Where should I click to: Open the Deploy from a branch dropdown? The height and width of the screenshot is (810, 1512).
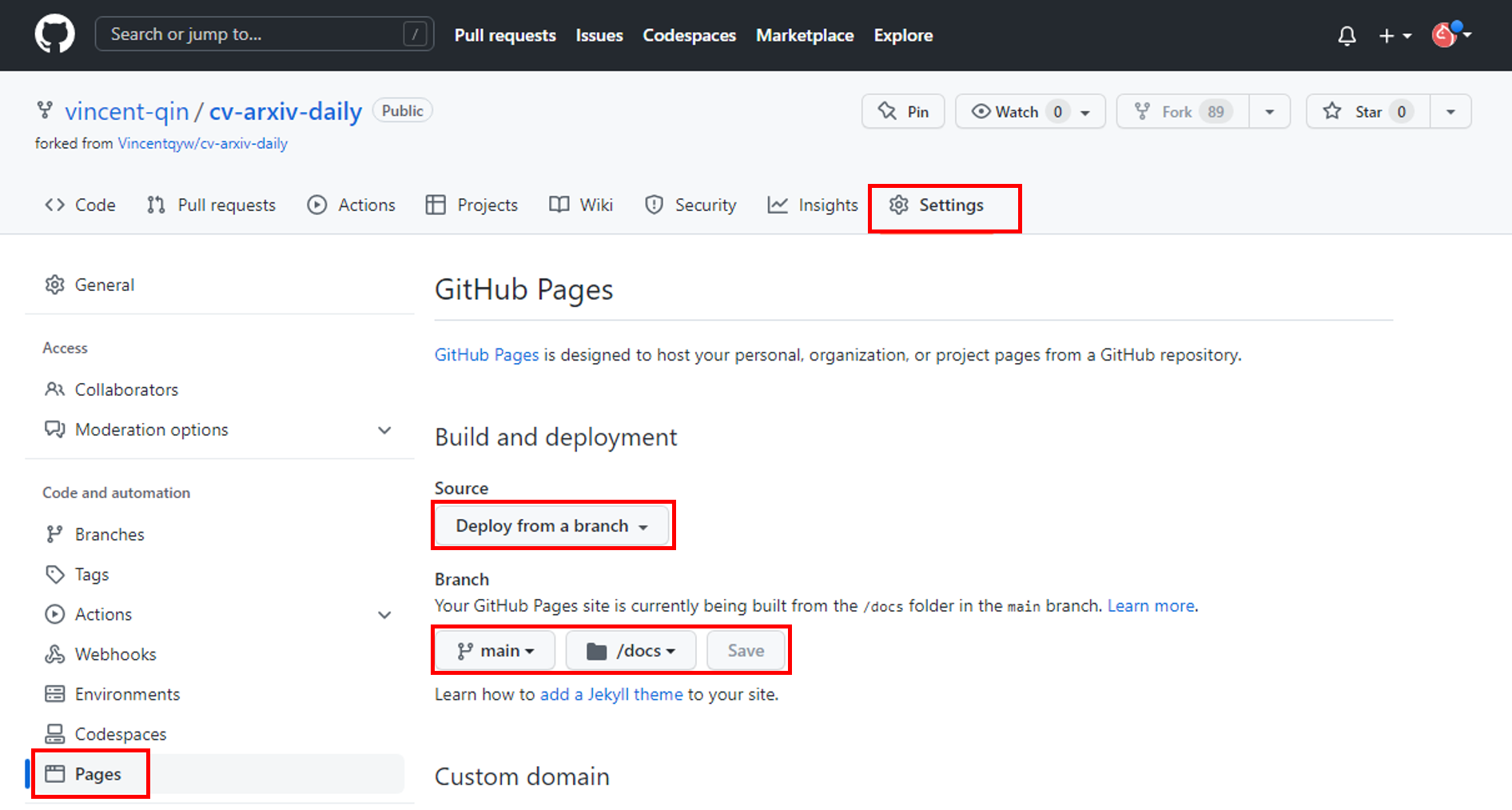(551, 526)
